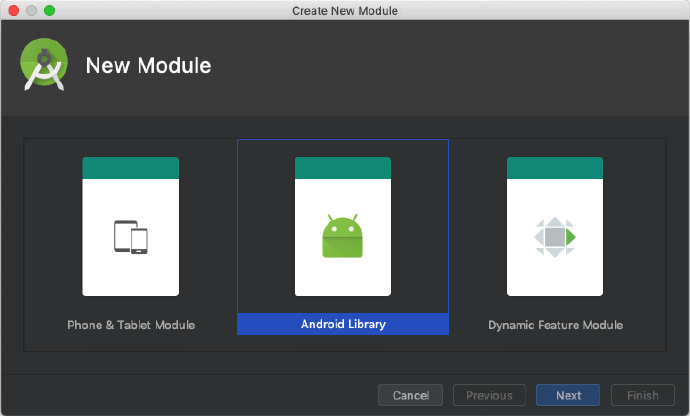Maximize the window using green button
Image resolution: width=690 pixels, height=416 pixels.
[x=49, y=11]
